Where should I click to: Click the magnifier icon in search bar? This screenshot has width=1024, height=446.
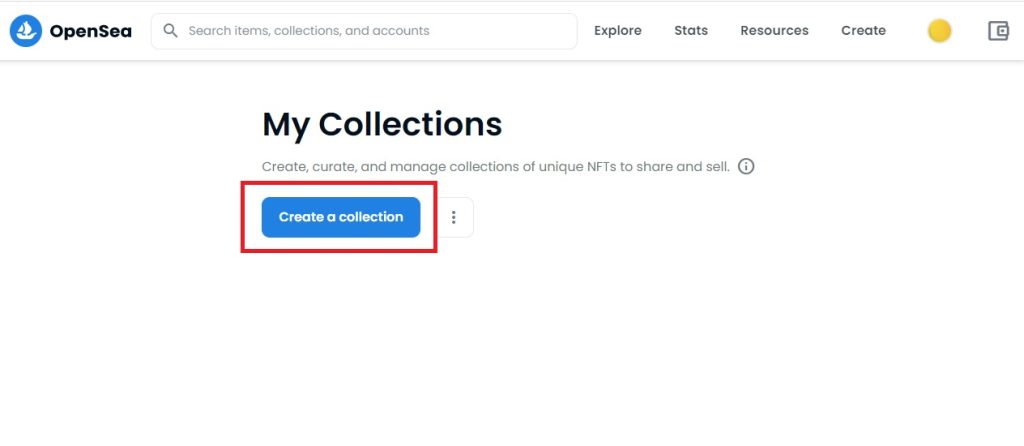170,31
